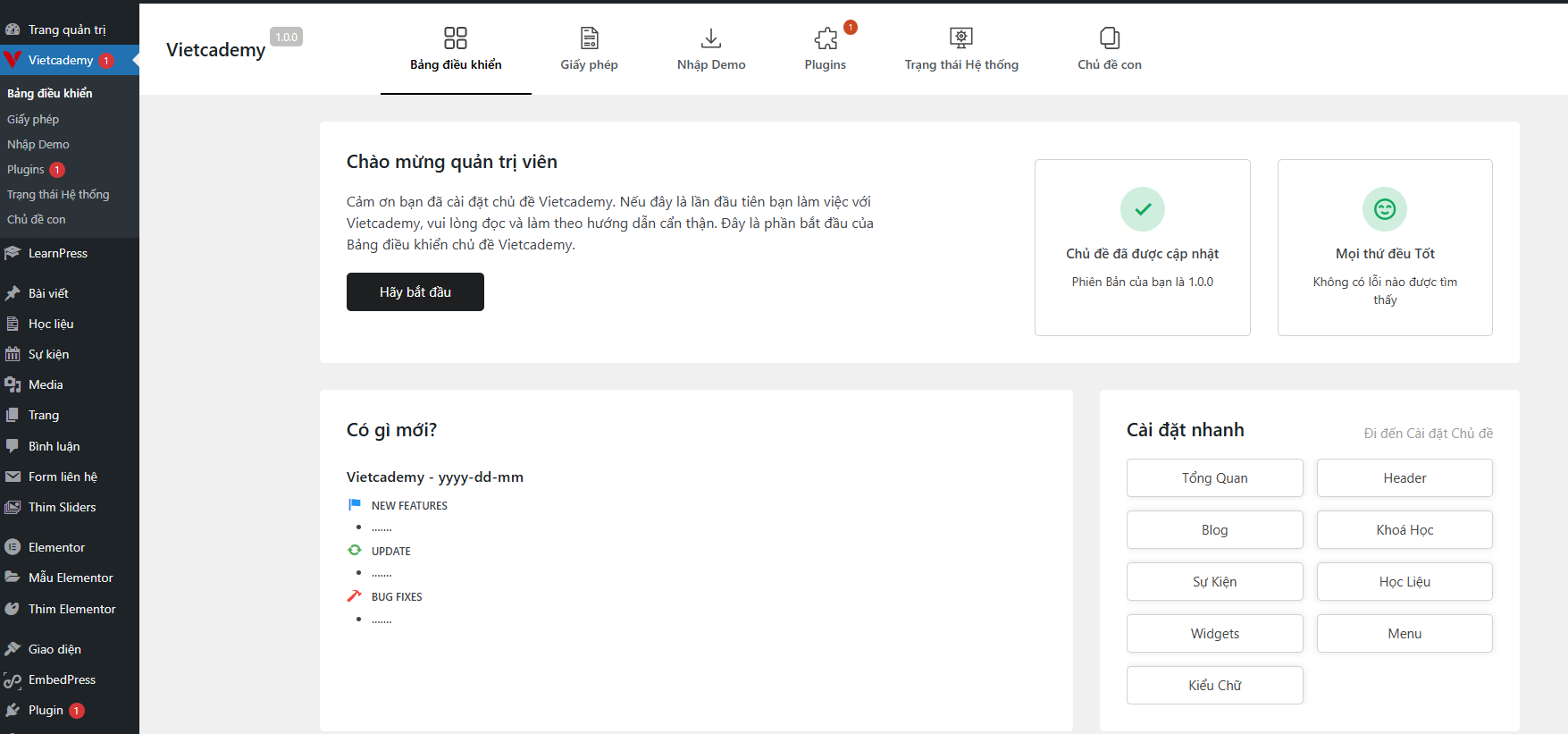Open the Chủ đề con top tab
Screen dimensions: 1568x734
click(1110, 49)
